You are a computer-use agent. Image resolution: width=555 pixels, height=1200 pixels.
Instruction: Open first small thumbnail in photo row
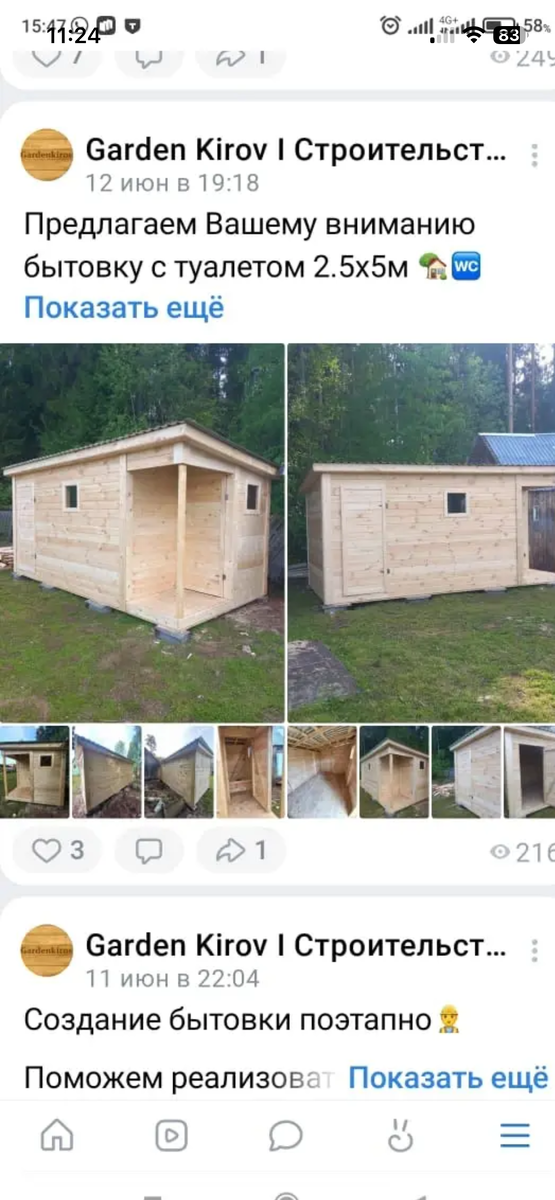pos(34,772)
